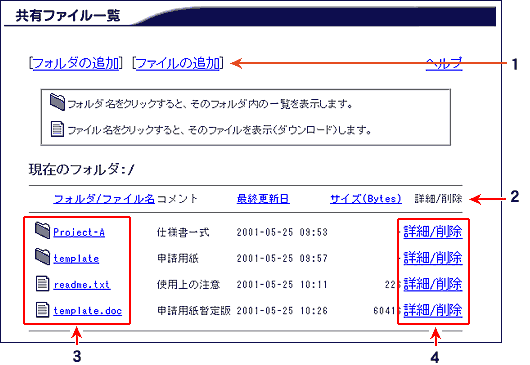Select the comment text 申請用紙 for template folder

click(178, 259)
